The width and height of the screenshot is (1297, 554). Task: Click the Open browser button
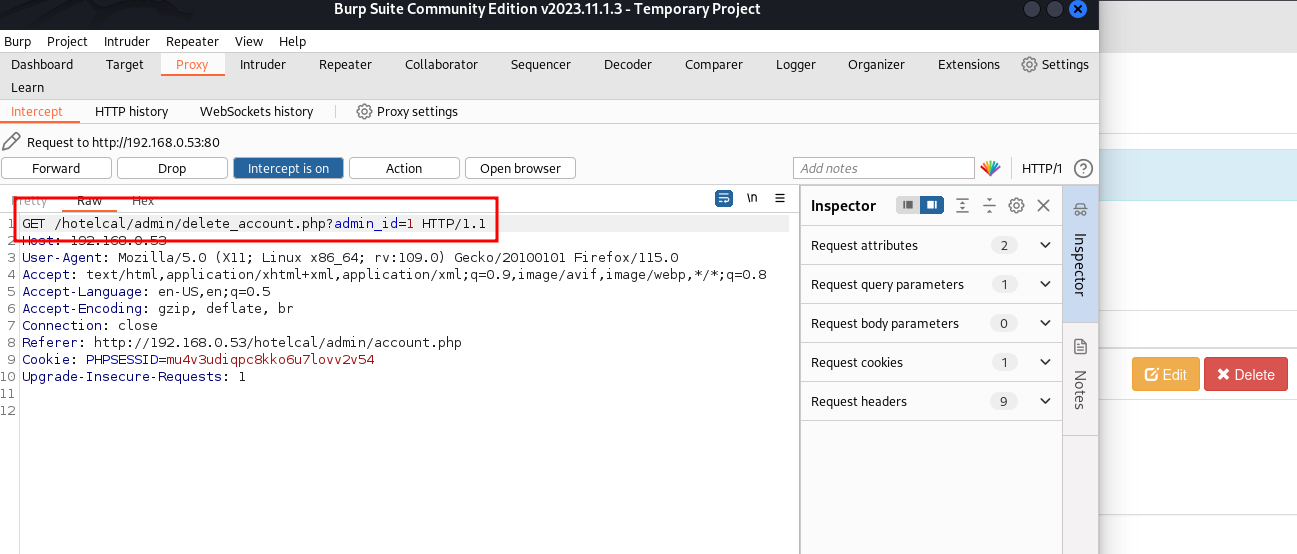[x=520, y=168]
